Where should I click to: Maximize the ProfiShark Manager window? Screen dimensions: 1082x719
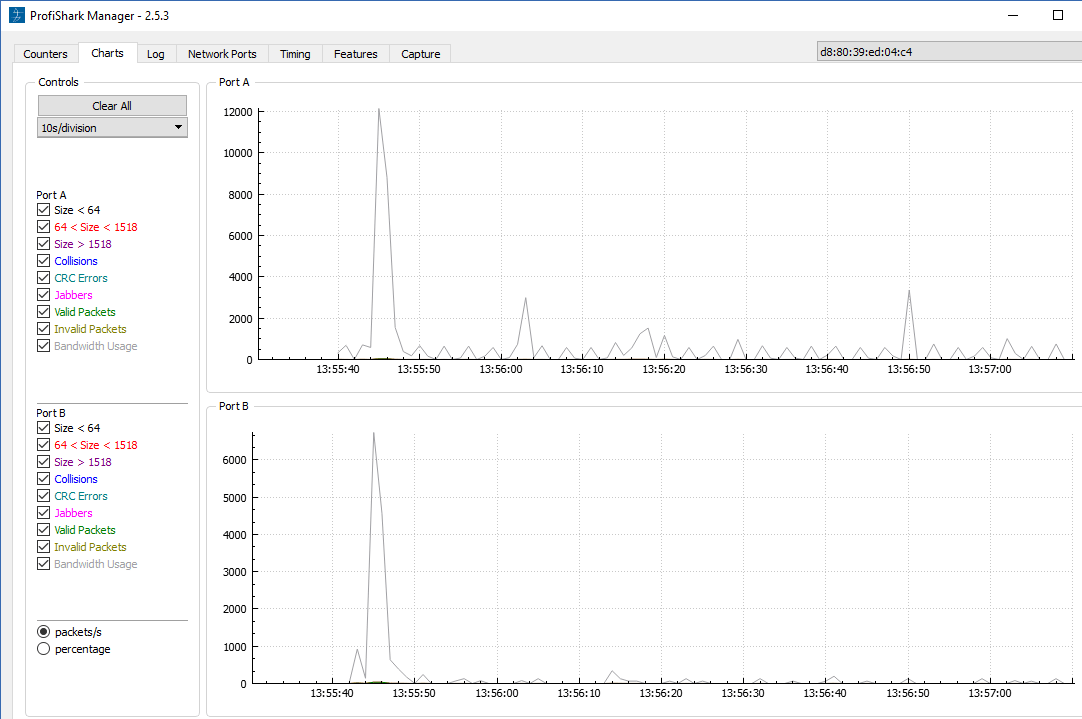tap(1057, 15)
